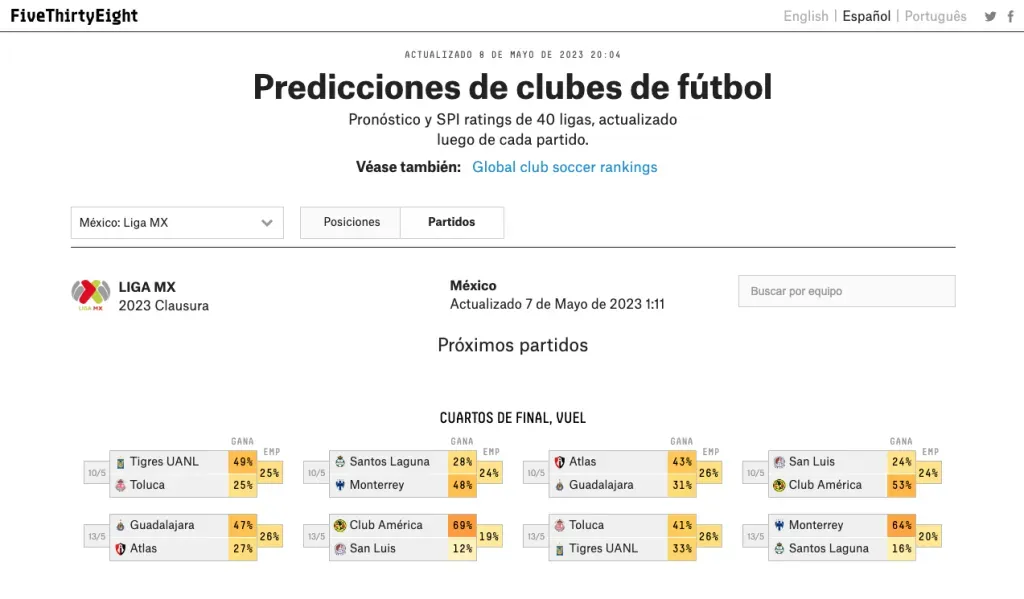Click the Santos Laguna crest beside 28%
Viewport: 1024px width, 599px height.
pyautogui.click(x=339, y=462)
